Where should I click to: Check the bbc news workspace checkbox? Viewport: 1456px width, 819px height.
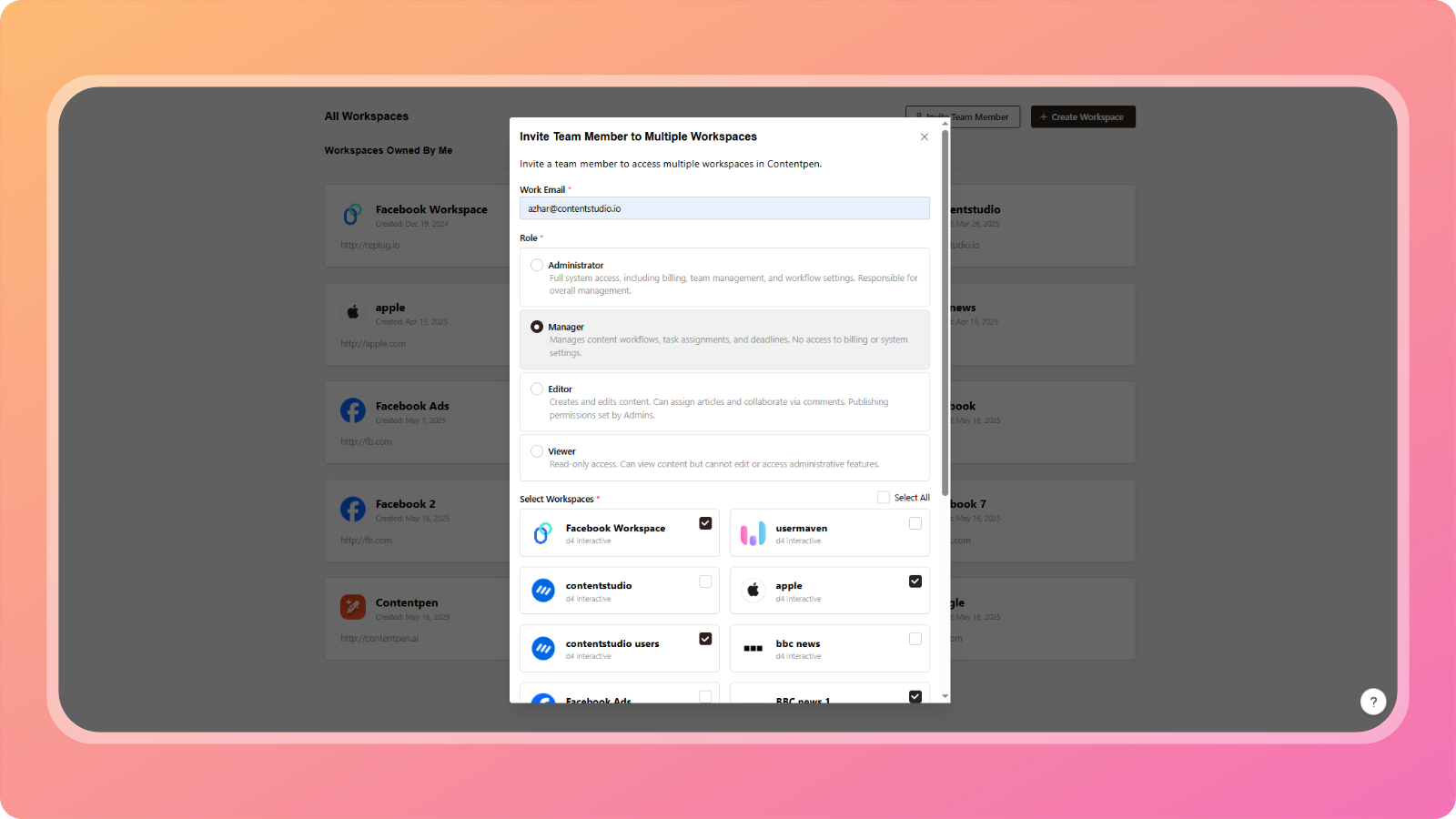click(915, 639)
